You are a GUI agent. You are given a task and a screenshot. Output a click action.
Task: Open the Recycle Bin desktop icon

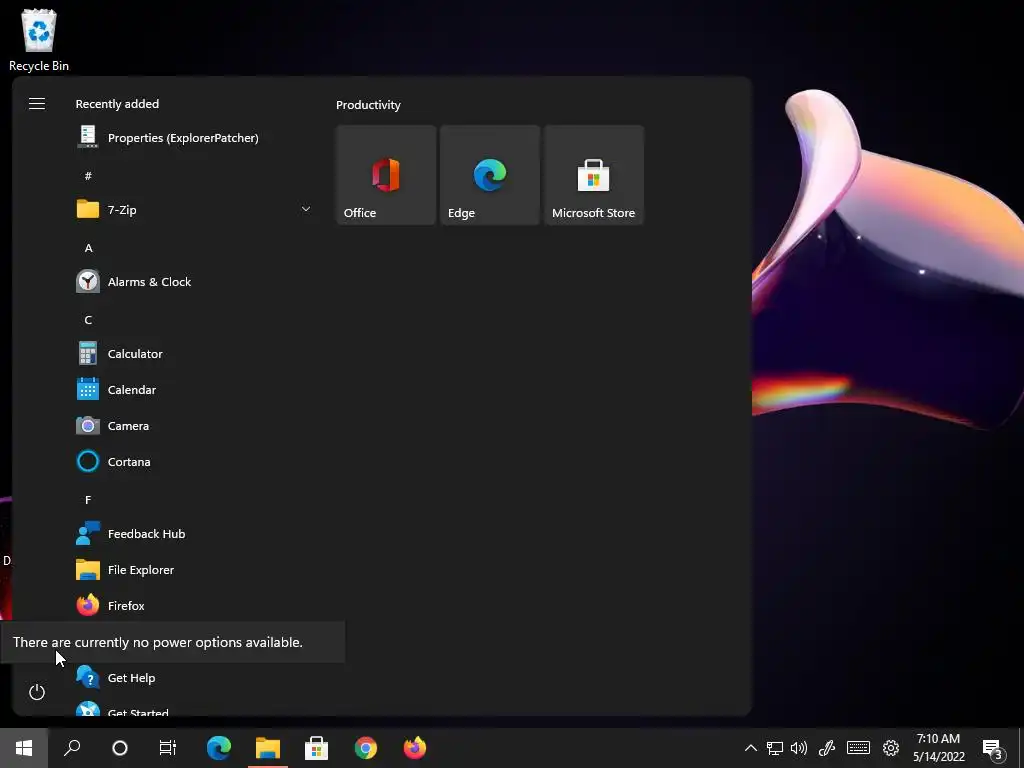coord(39,40)
